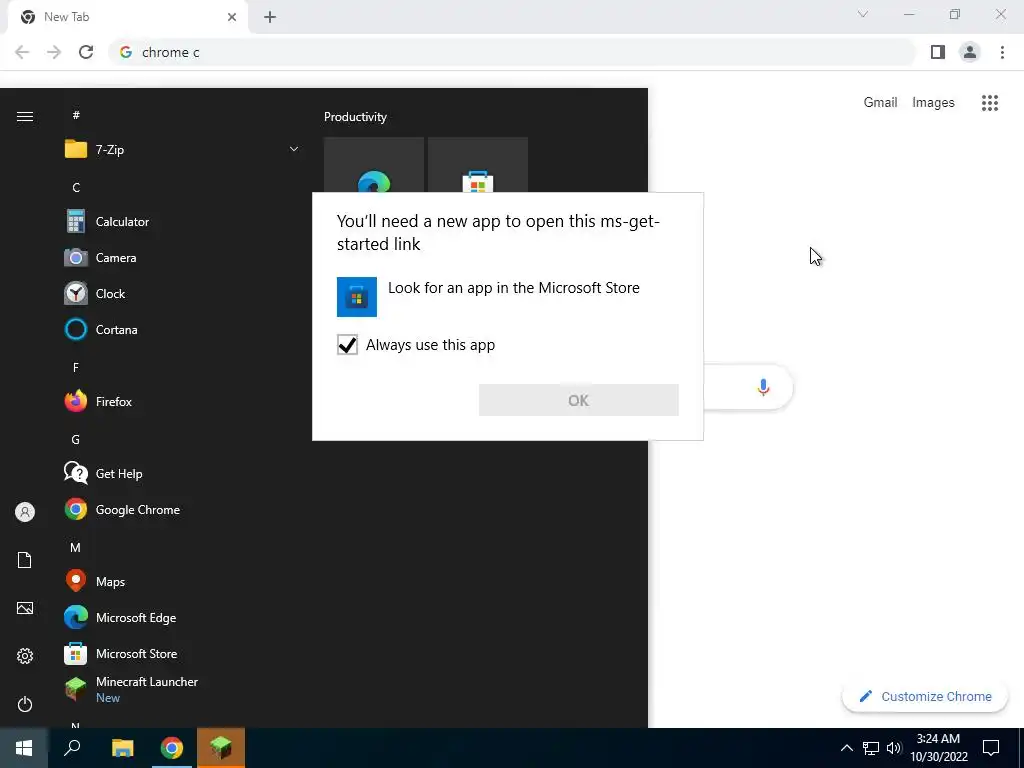Close the New Tab tab

(x=232, y=17)
